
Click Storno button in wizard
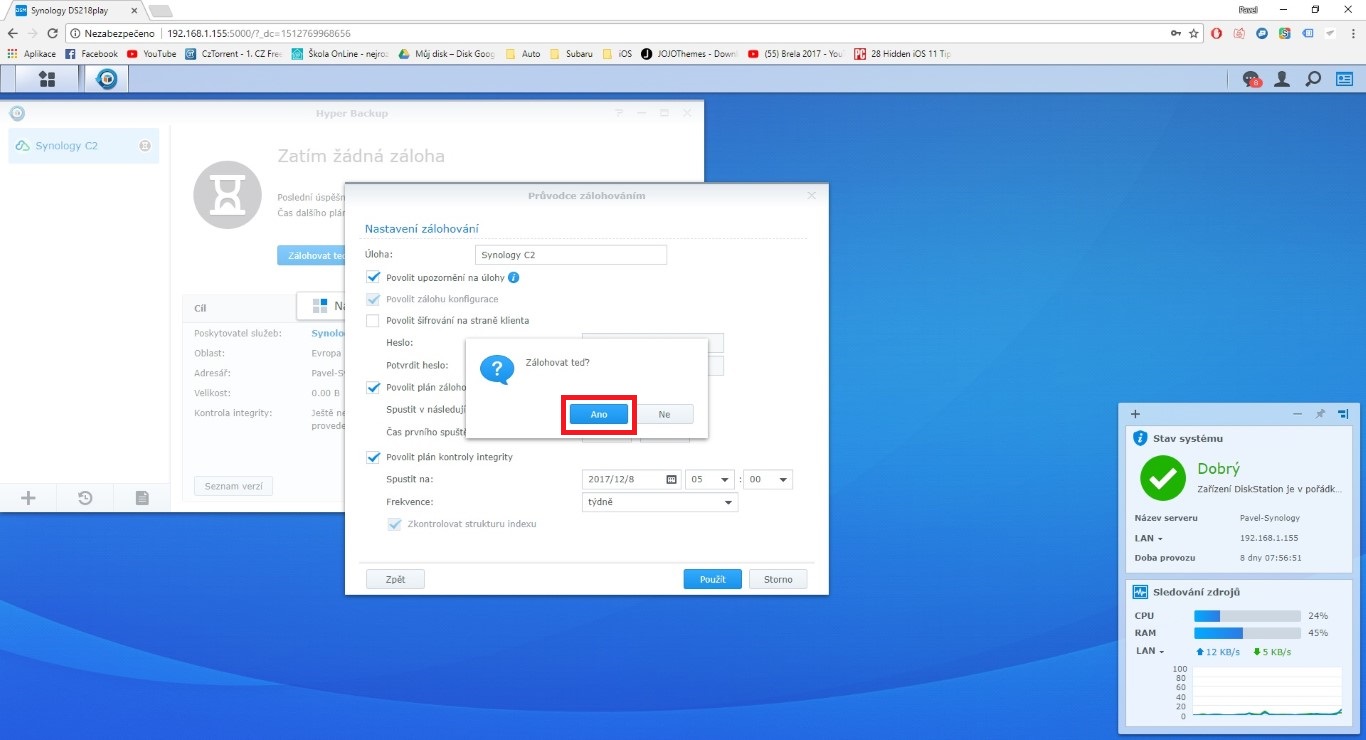[778, 579]
